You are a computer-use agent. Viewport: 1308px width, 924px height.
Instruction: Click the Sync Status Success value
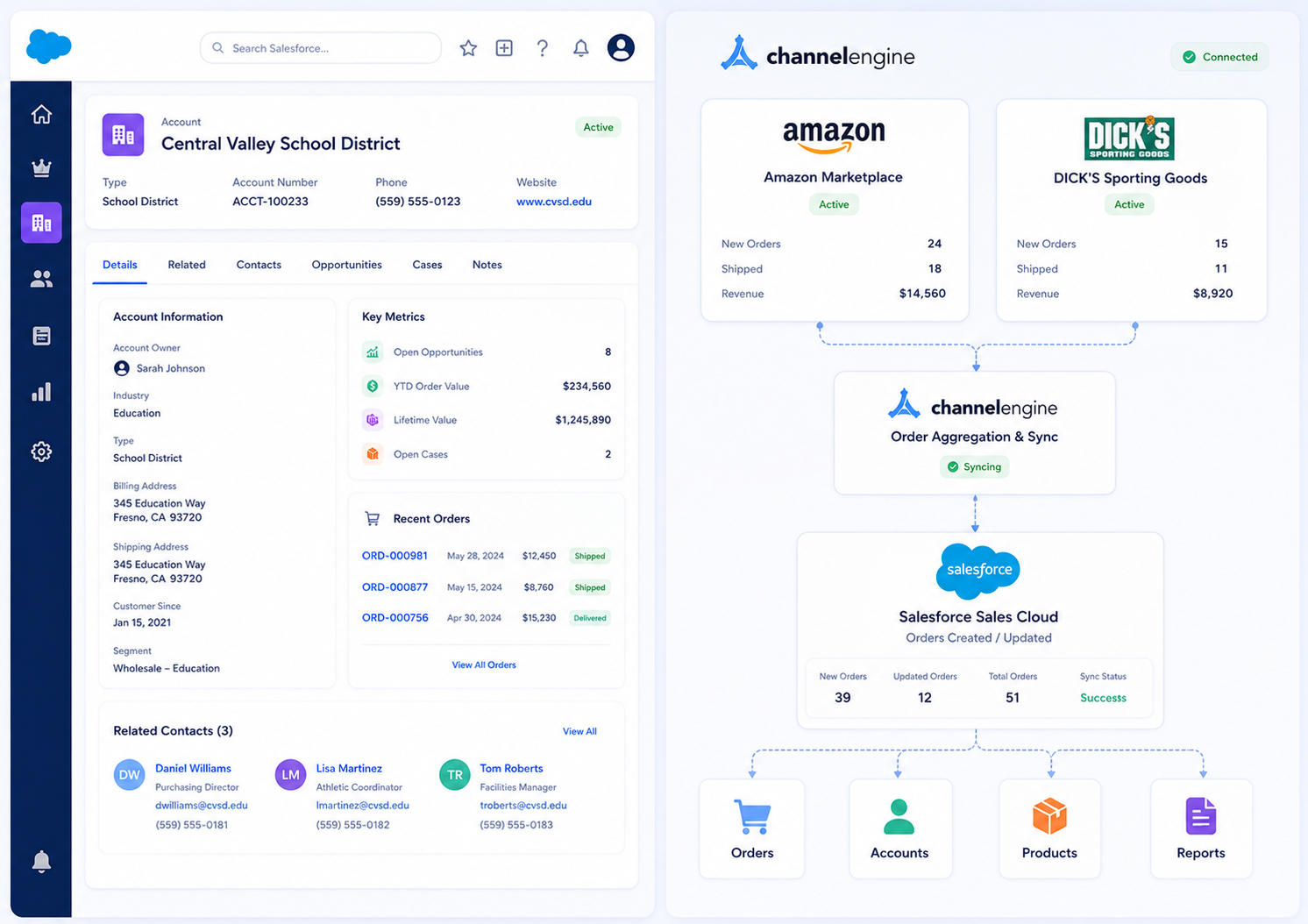[x=1103, y=698]
